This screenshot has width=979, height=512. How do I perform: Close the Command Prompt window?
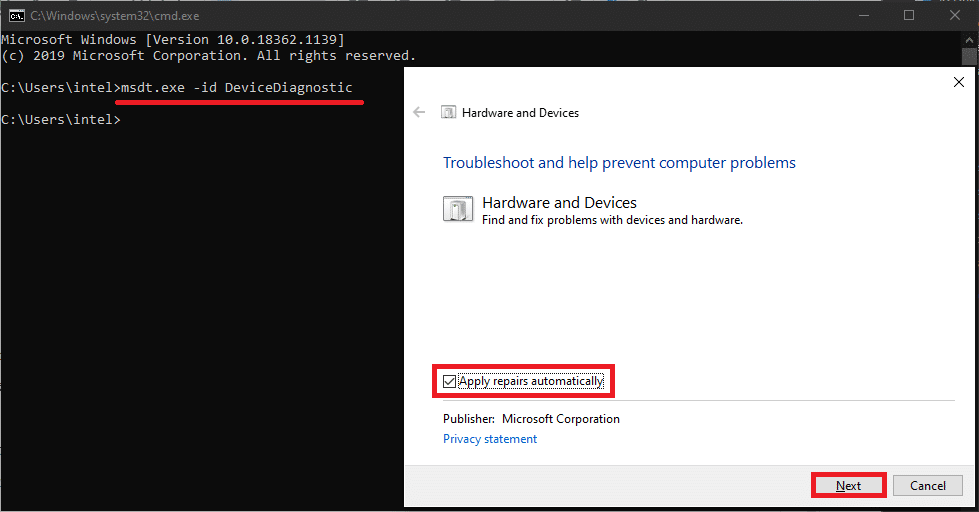point(954,16)
